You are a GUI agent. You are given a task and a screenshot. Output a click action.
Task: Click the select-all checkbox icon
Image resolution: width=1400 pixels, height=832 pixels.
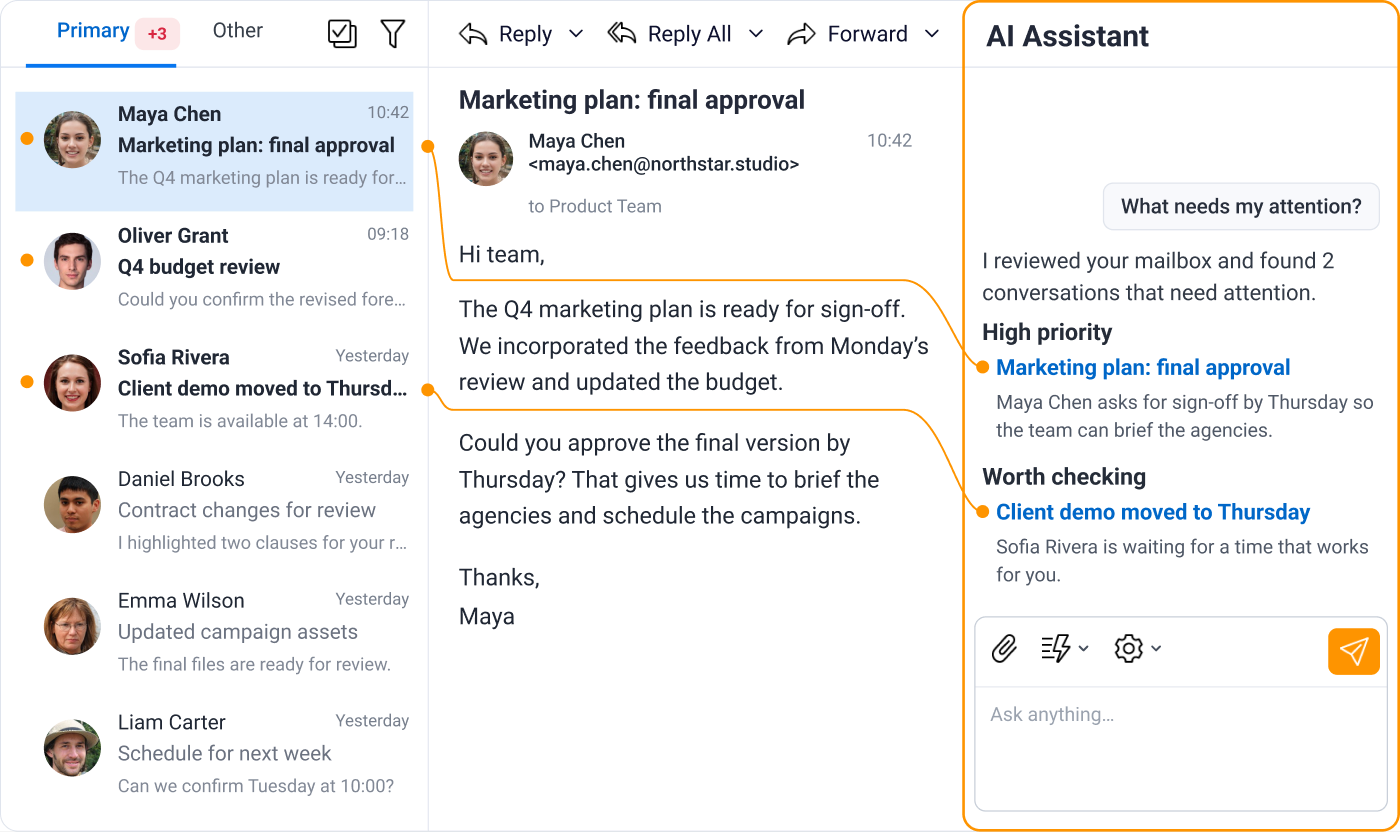(342, 34)
